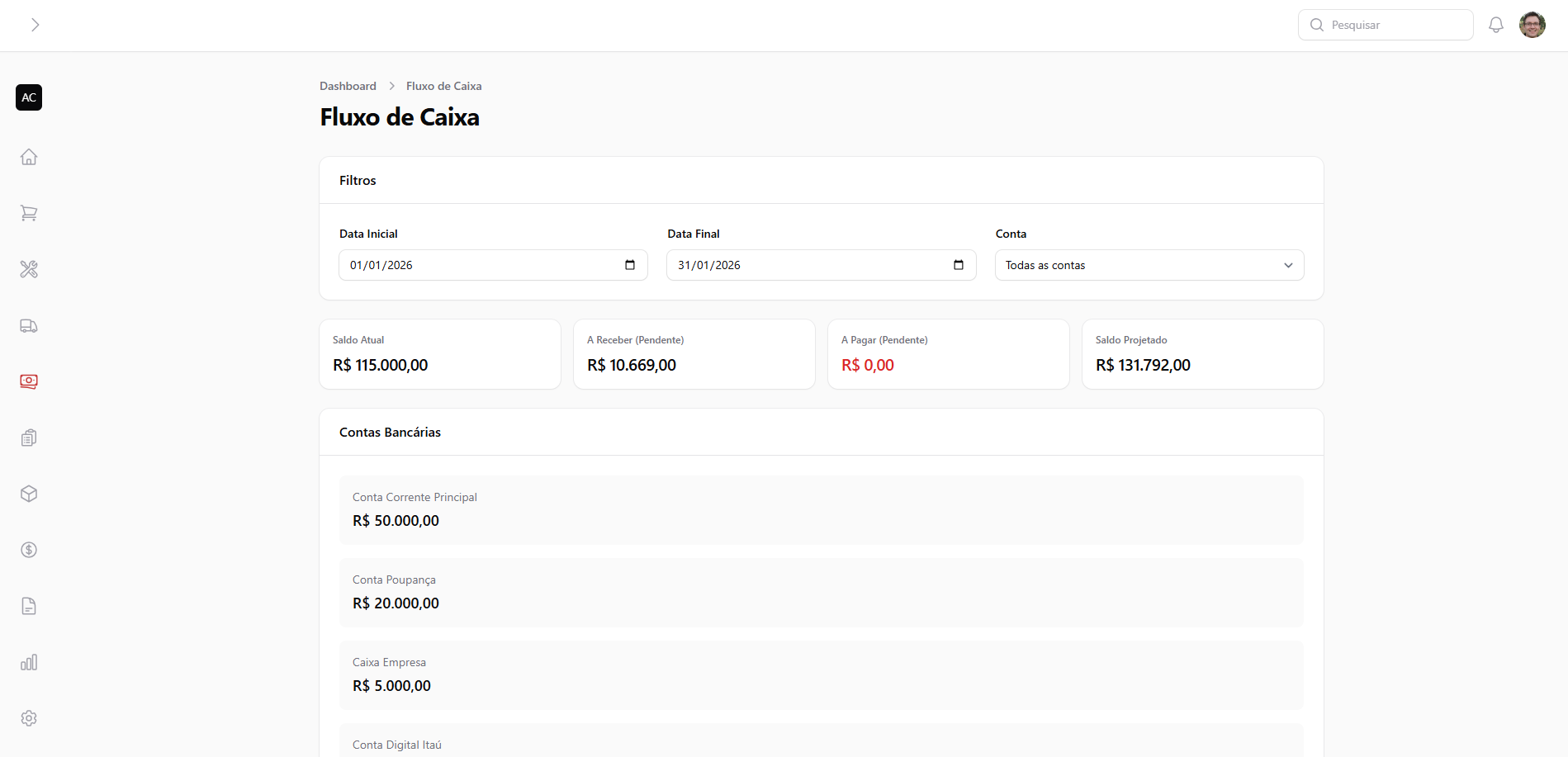Screen dimensions: 1568x757
Task: Open the wrench and screwdriver tools icon
Action: (29, 269)
